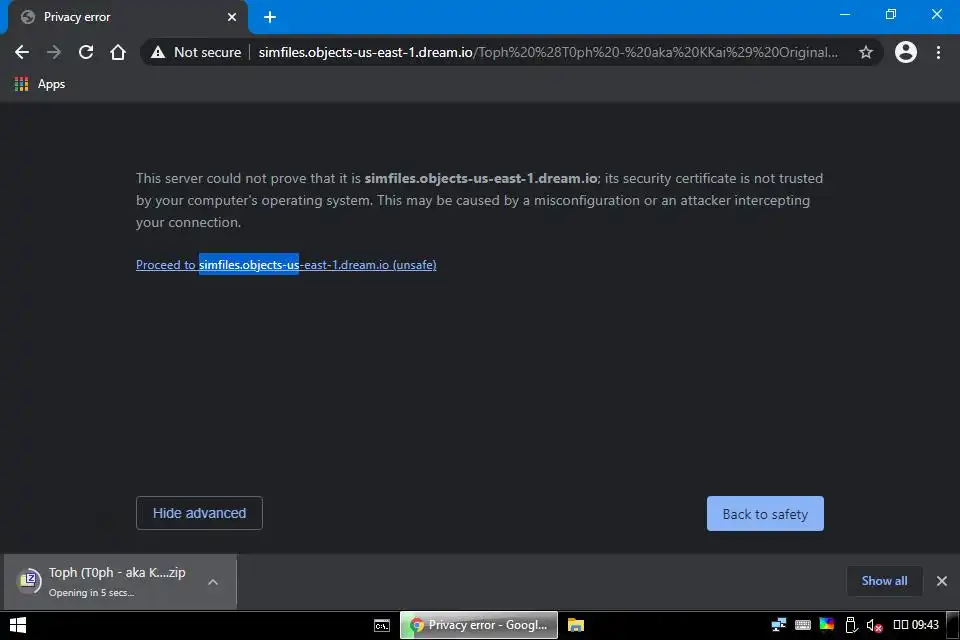Open the Chrome profile avatar
960x640 pixels.
tap(906, 53)
